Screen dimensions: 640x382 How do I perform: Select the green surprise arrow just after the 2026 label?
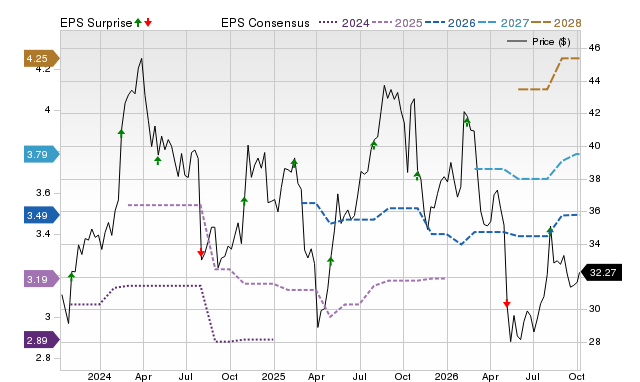point(467,122)
